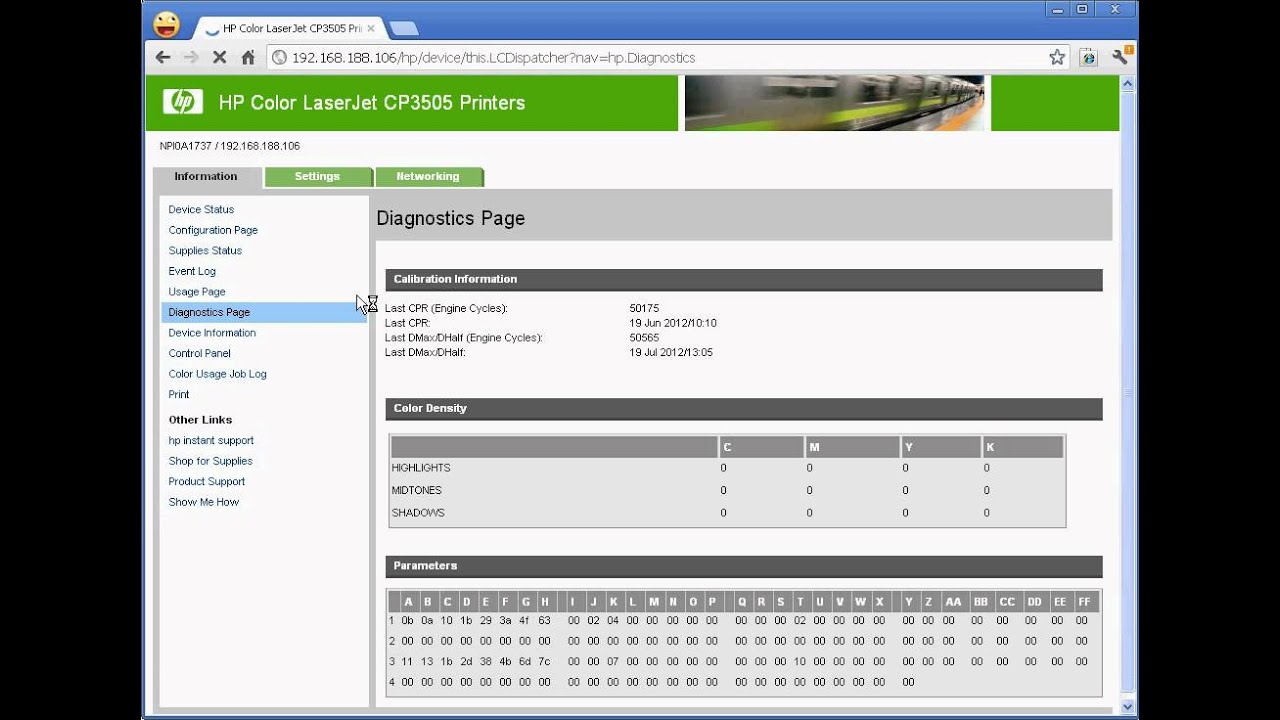Click the Other Links heading
Screen dimensions: 1280x720
click(200, 420)
